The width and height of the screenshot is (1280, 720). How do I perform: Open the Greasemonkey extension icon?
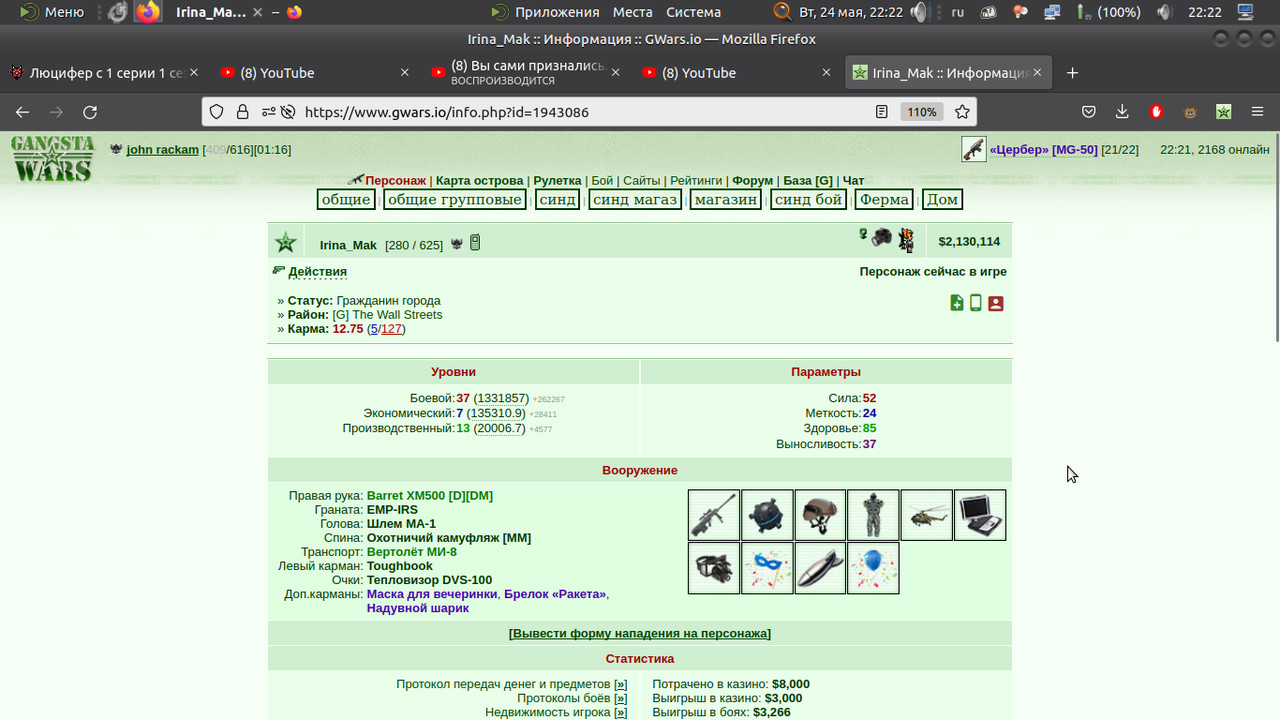(x=1191, y=112)
